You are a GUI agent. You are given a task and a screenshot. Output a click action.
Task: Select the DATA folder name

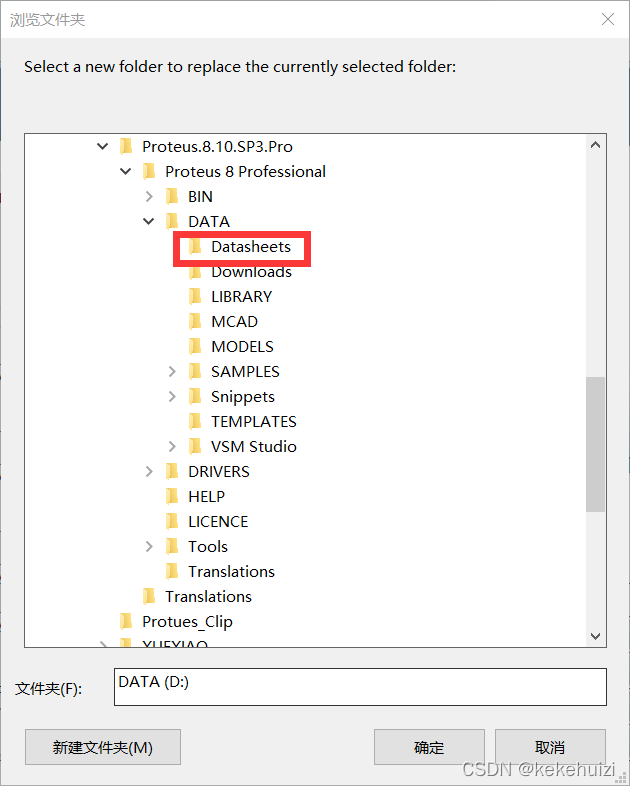209,221
